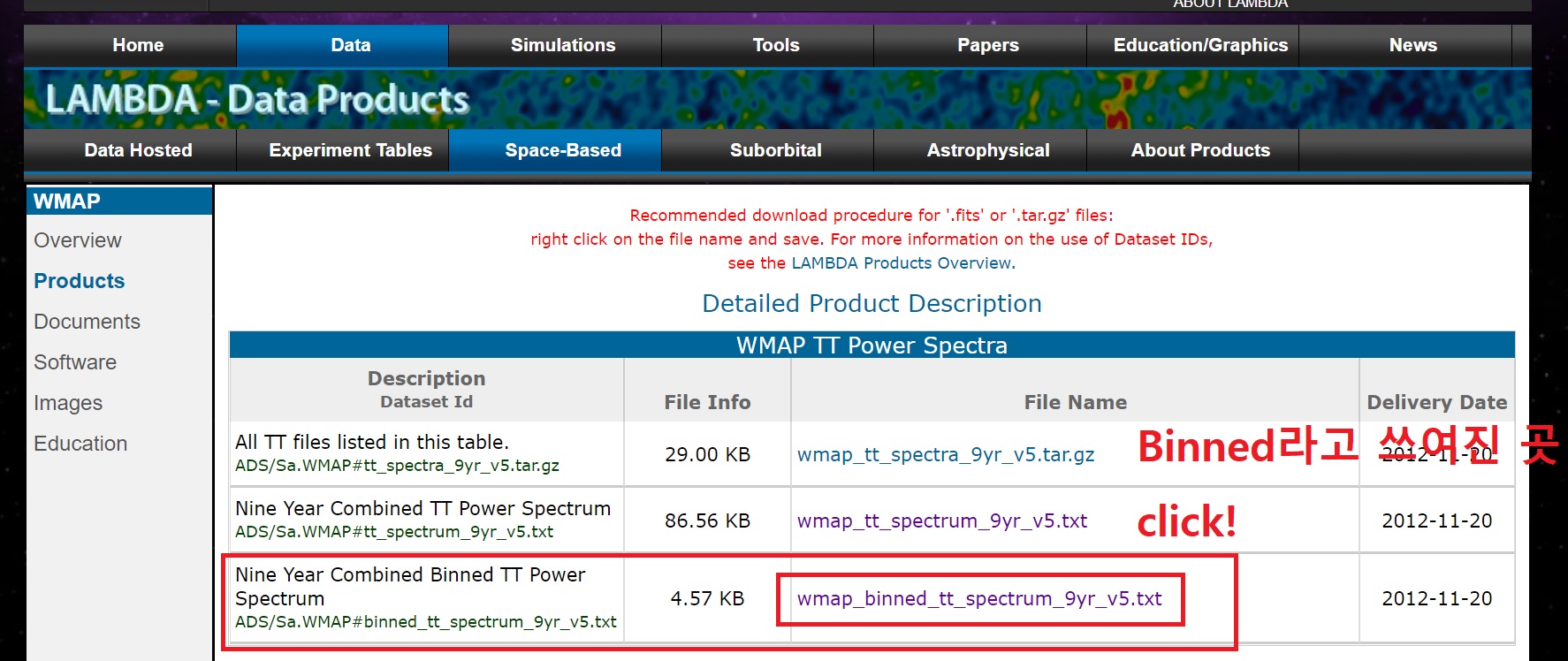The image size is (1568, 661).
Task: Open Education in the WMAP sidebar
Action: 80,444
